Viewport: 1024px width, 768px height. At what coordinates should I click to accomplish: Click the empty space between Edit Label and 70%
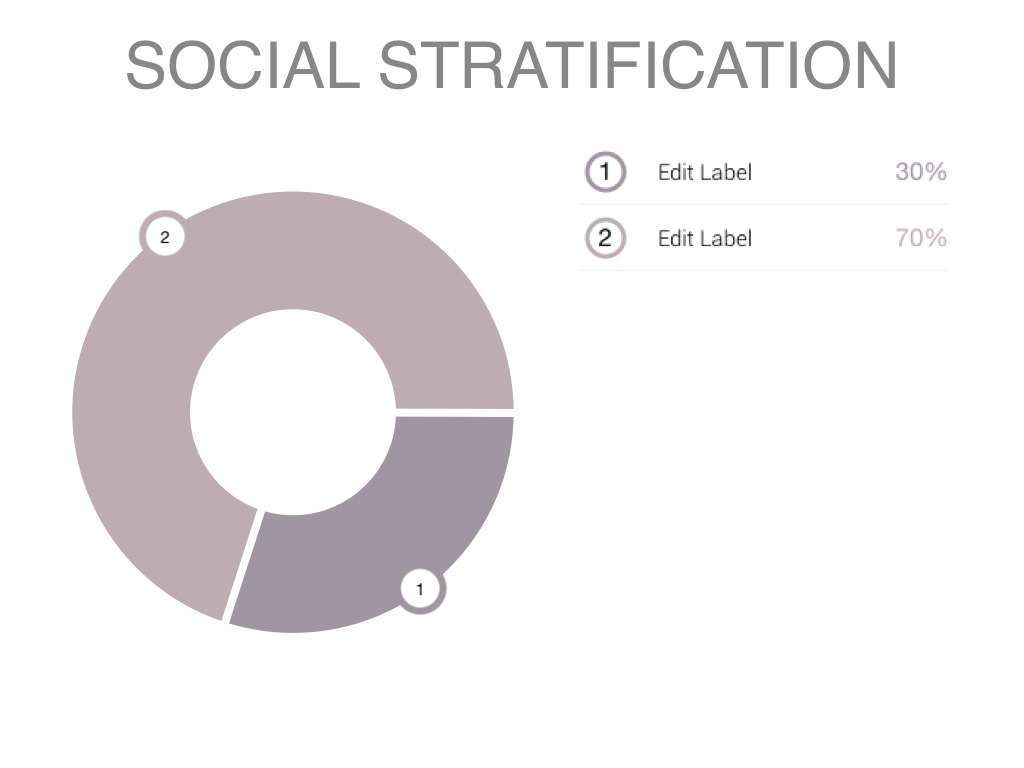pos(822,238)
